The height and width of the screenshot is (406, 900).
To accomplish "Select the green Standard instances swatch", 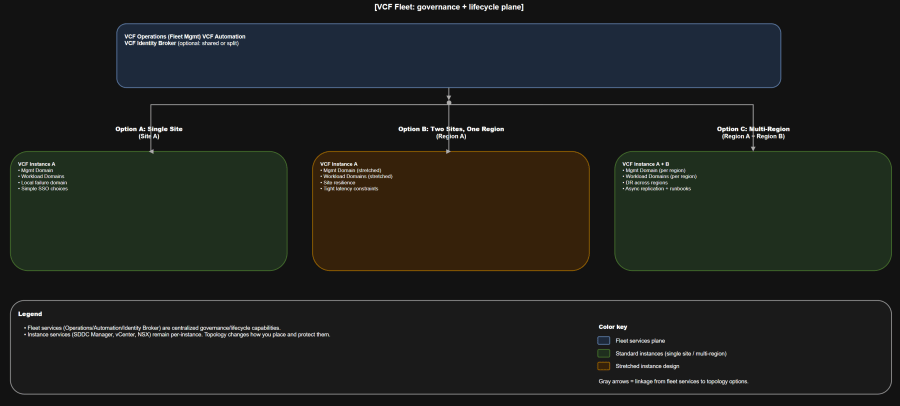I will pyautogui.click(x=603, y=353).
